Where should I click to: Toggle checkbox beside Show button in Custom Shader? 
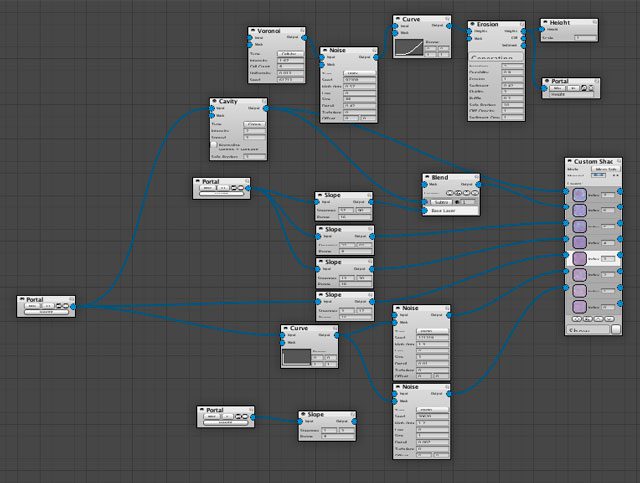[x=616, y=329]
